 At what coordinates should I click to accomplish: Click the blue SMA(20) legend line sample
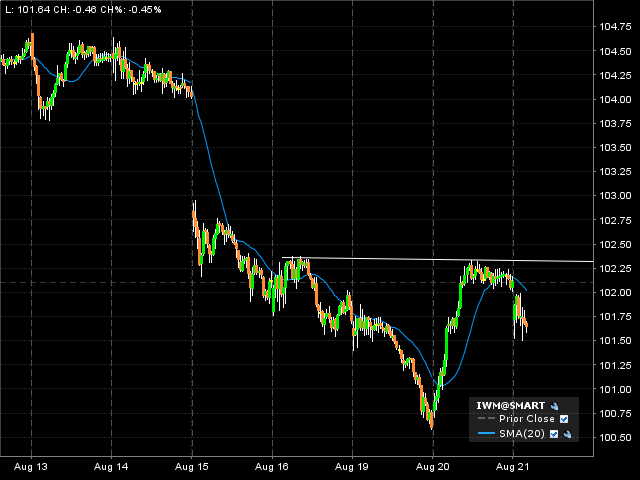(x=486, y=433)
